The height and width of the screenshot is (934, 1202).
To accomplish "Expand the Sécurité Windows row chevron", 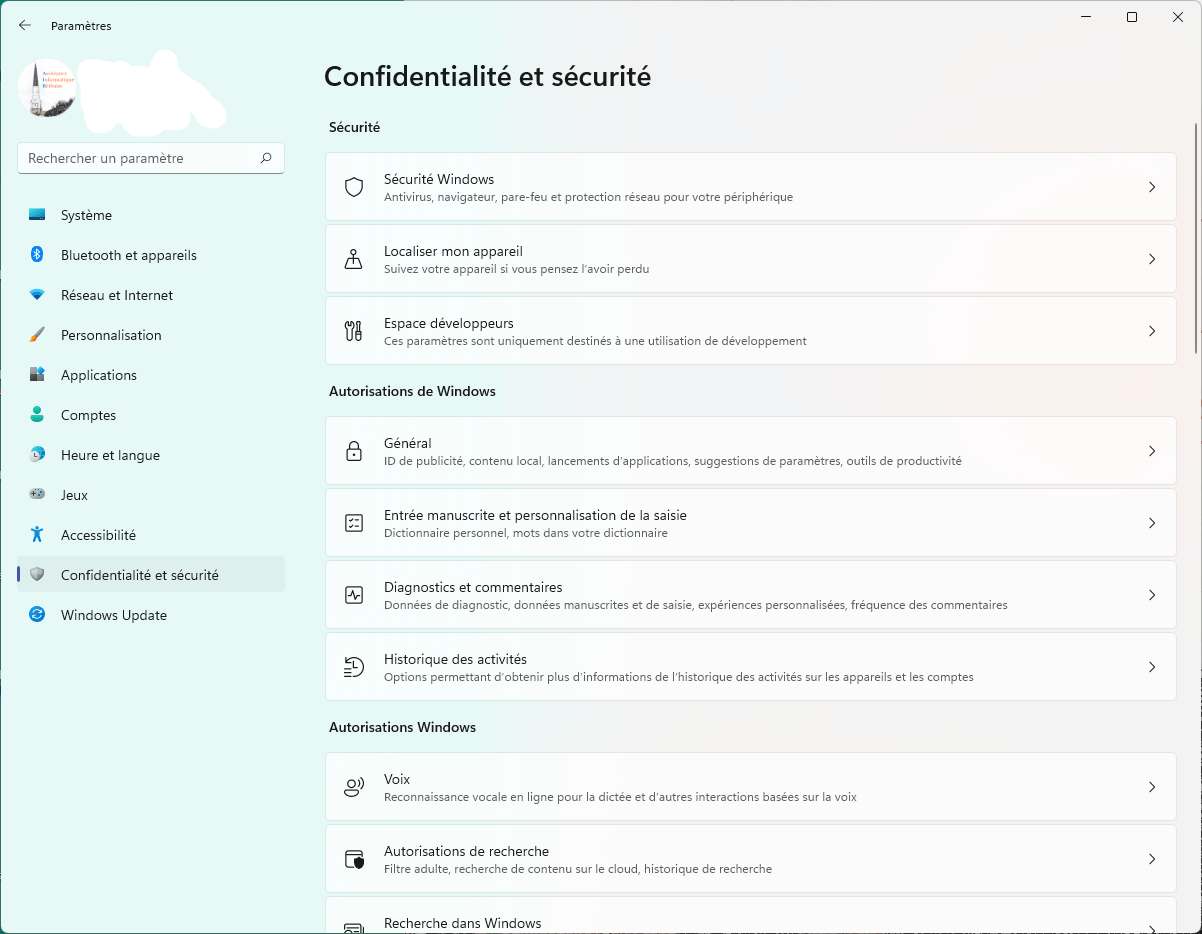I will tap(1152, 186).
